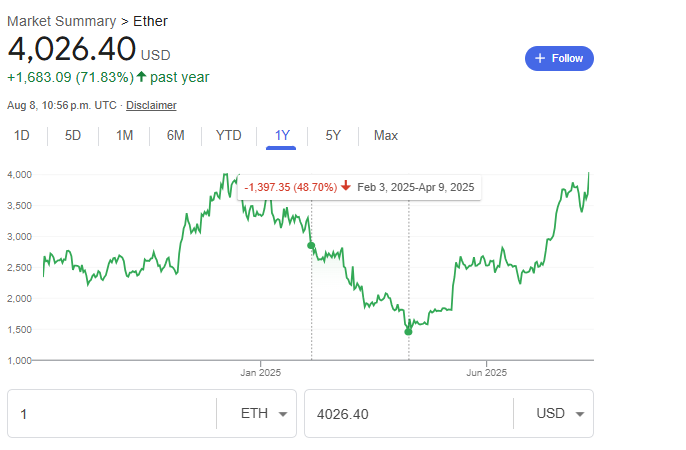Switch to the 5Y range tab
The height and width of the screenshot is (450, 686).
pyautogui.click(x=333, y=136)
